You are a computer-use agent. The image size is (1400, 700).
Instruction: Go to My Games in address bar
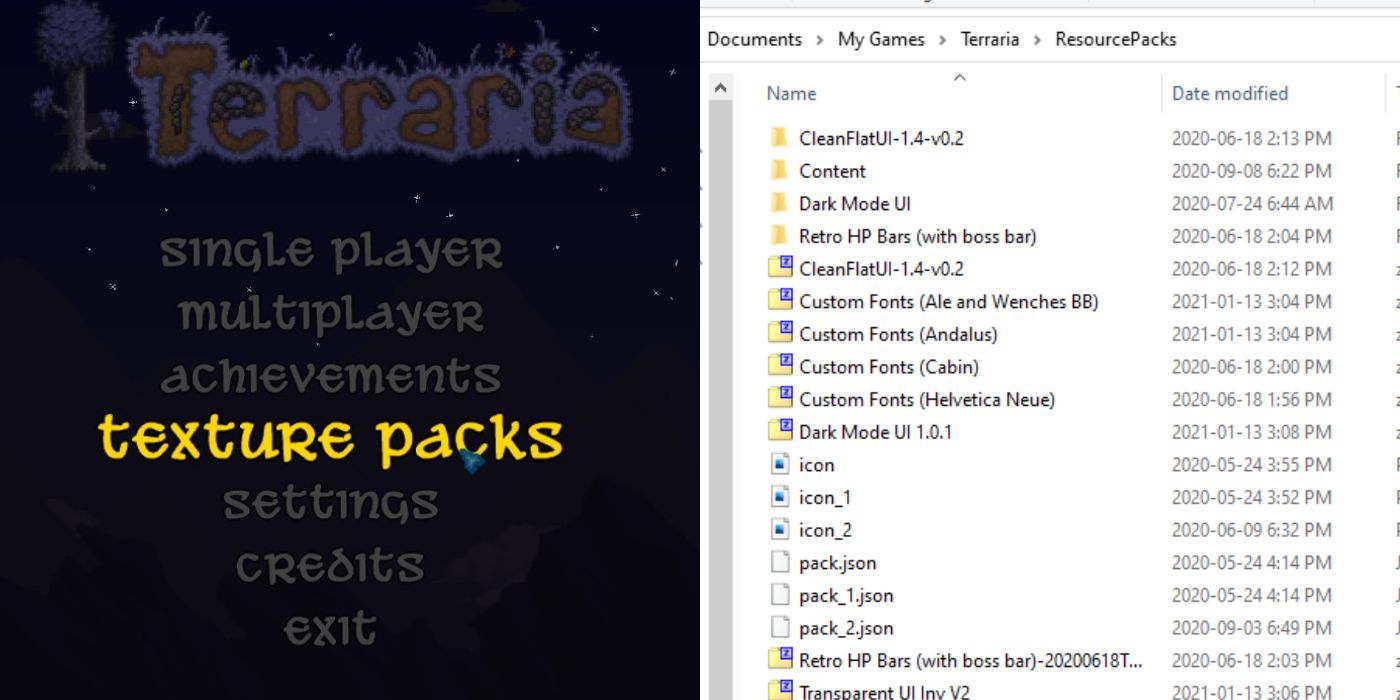point(879,39)
